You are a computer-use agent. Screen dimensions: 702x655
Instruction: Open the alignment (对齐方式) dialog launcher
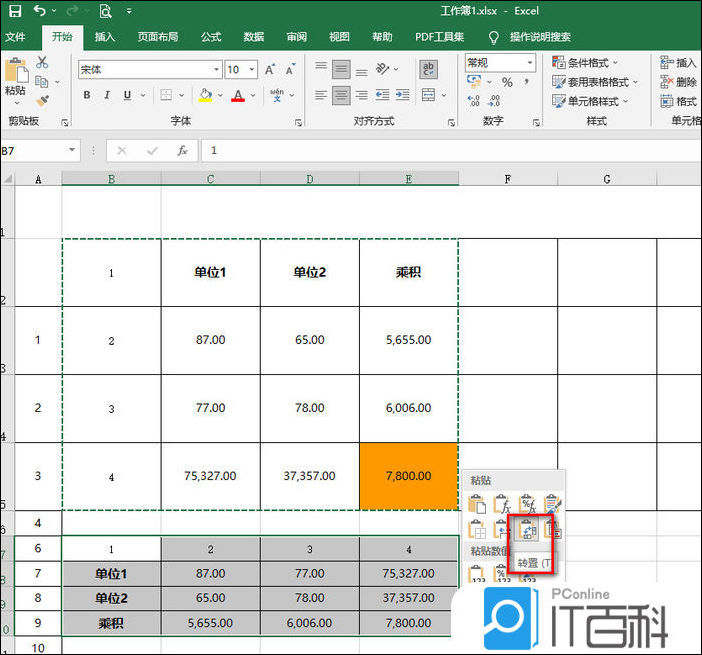coord(451,123)
